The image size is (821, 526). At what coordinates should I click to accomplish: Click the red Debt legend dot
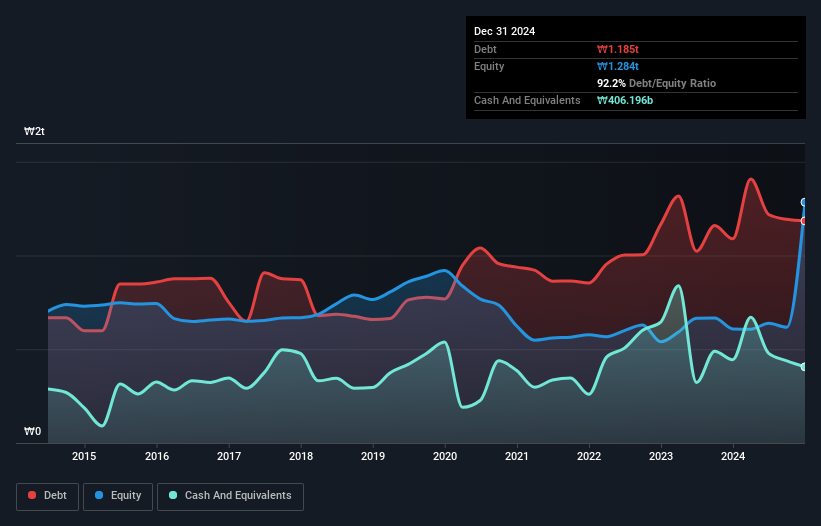32,495
